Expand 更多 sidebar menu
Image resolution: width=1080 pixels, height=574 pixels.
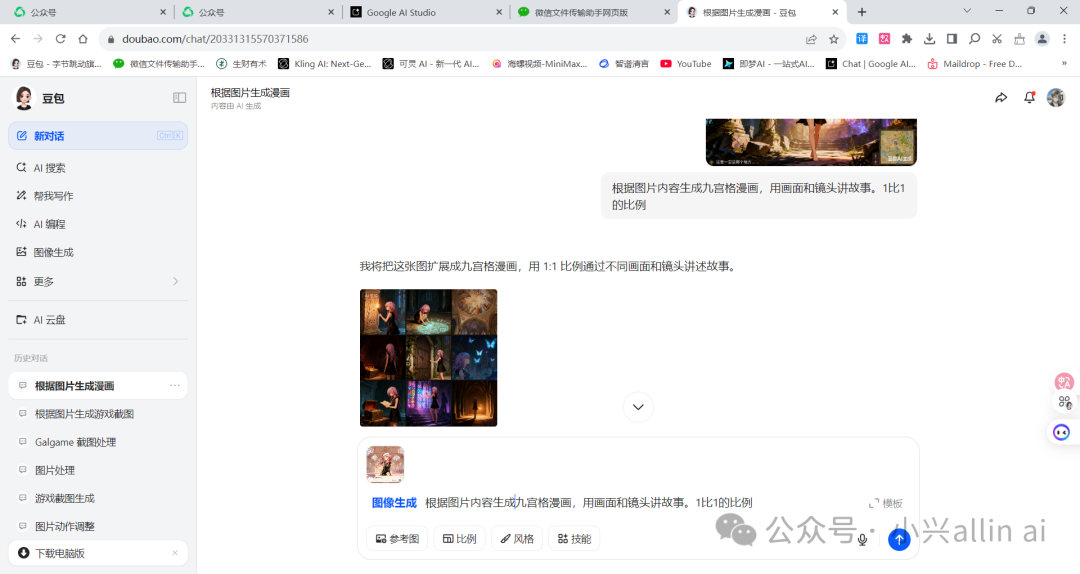click(x=98, y=281)
